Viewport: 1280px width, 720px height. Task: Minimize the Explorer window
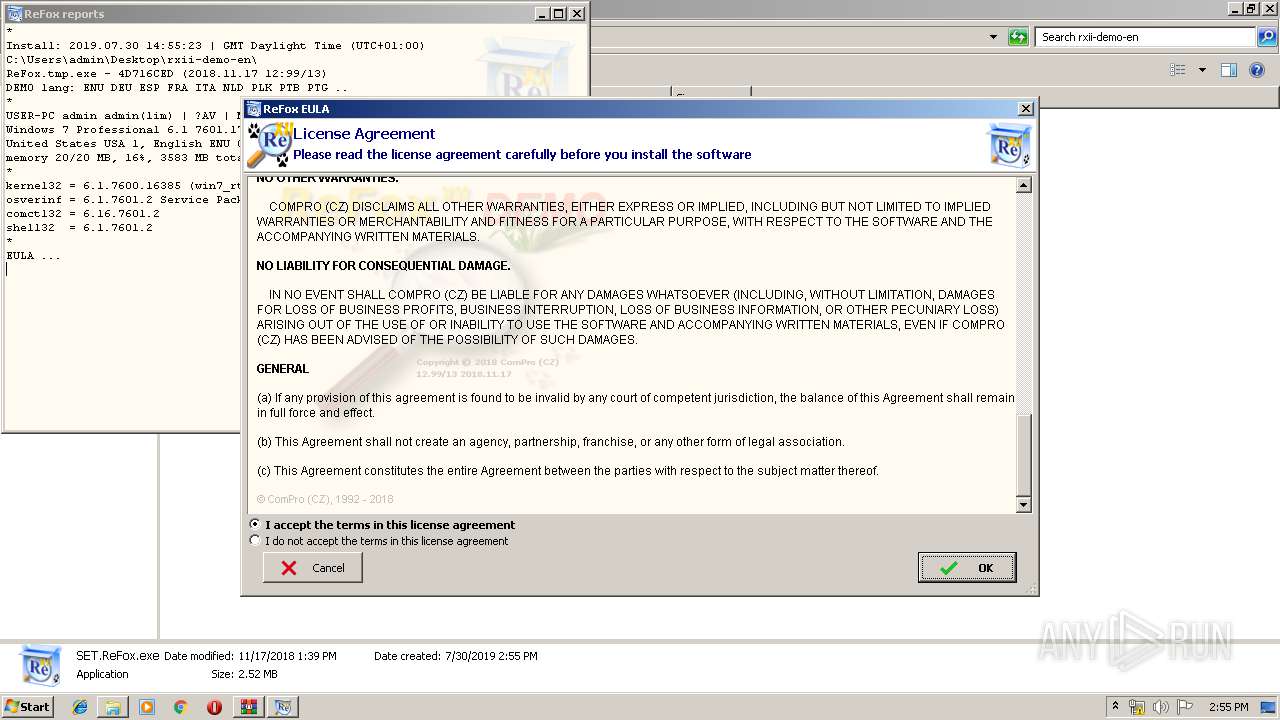click(x=1234, y=9)
